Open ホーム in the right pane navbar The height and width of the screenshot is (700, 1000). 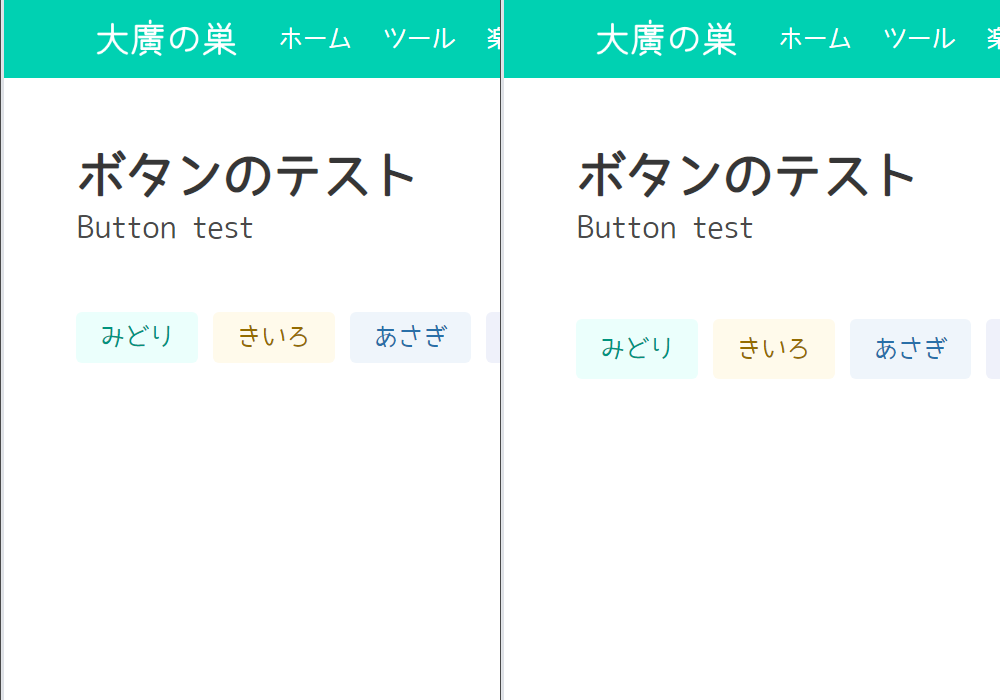point(815,39)
